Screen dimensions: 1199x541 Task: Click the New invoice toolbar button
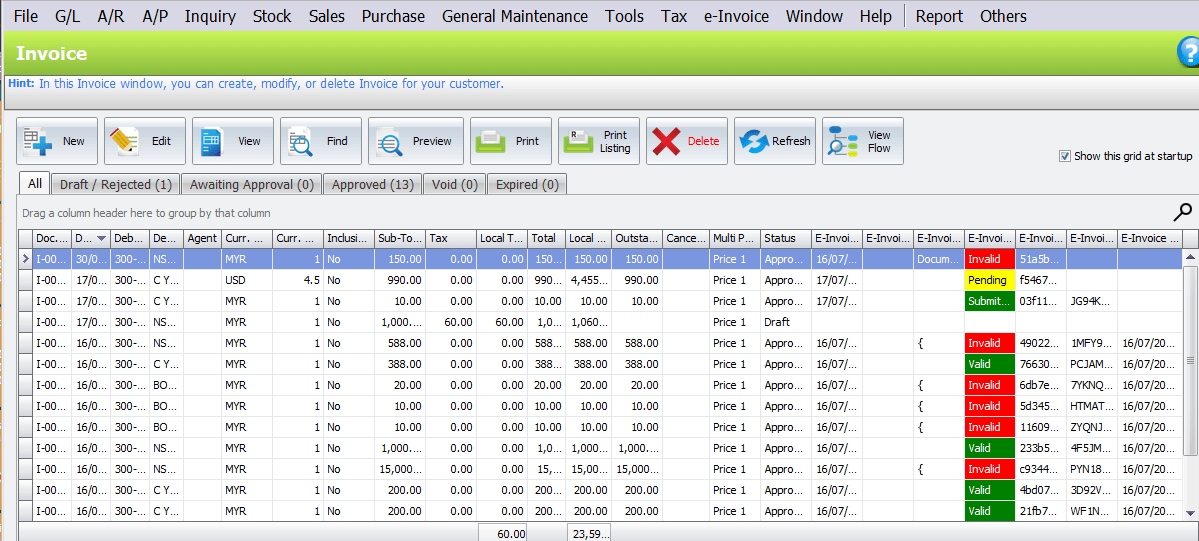coord(57,141)
